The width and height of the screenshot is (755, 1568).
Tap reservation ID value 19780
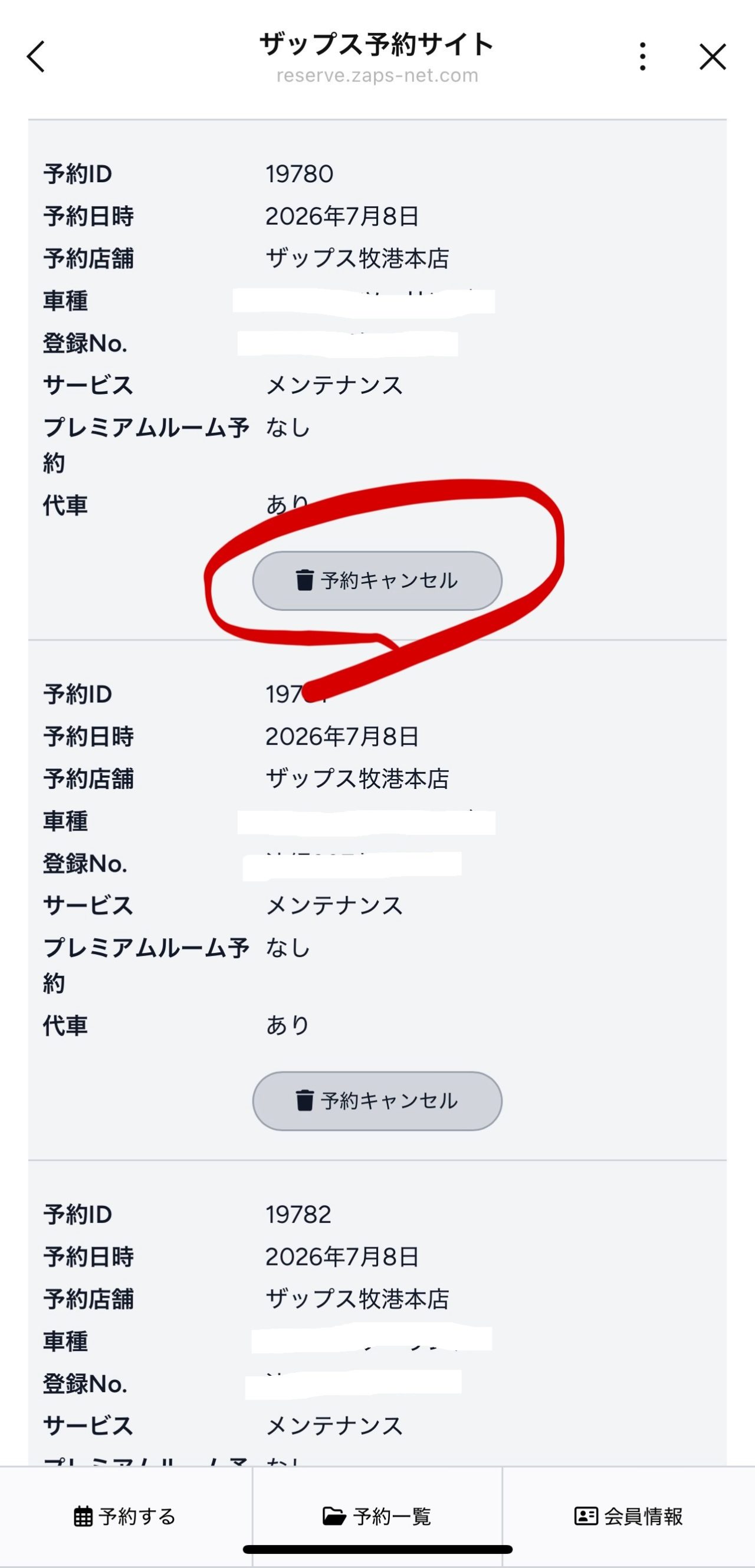pyautogui.click(x=299, y=174)
